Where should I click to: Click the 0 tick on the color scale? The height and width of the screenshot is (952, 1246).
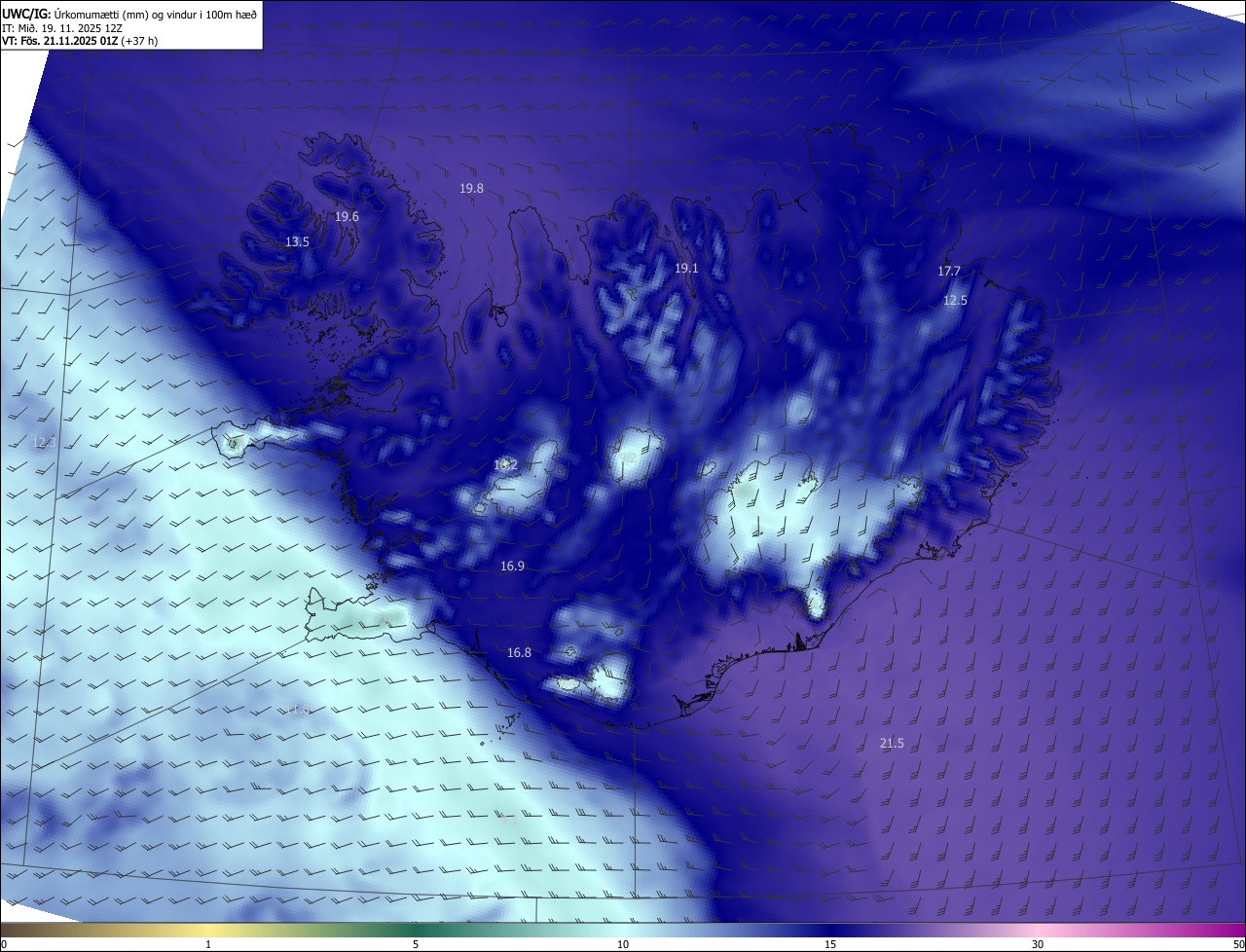click(x=4, y=944)
